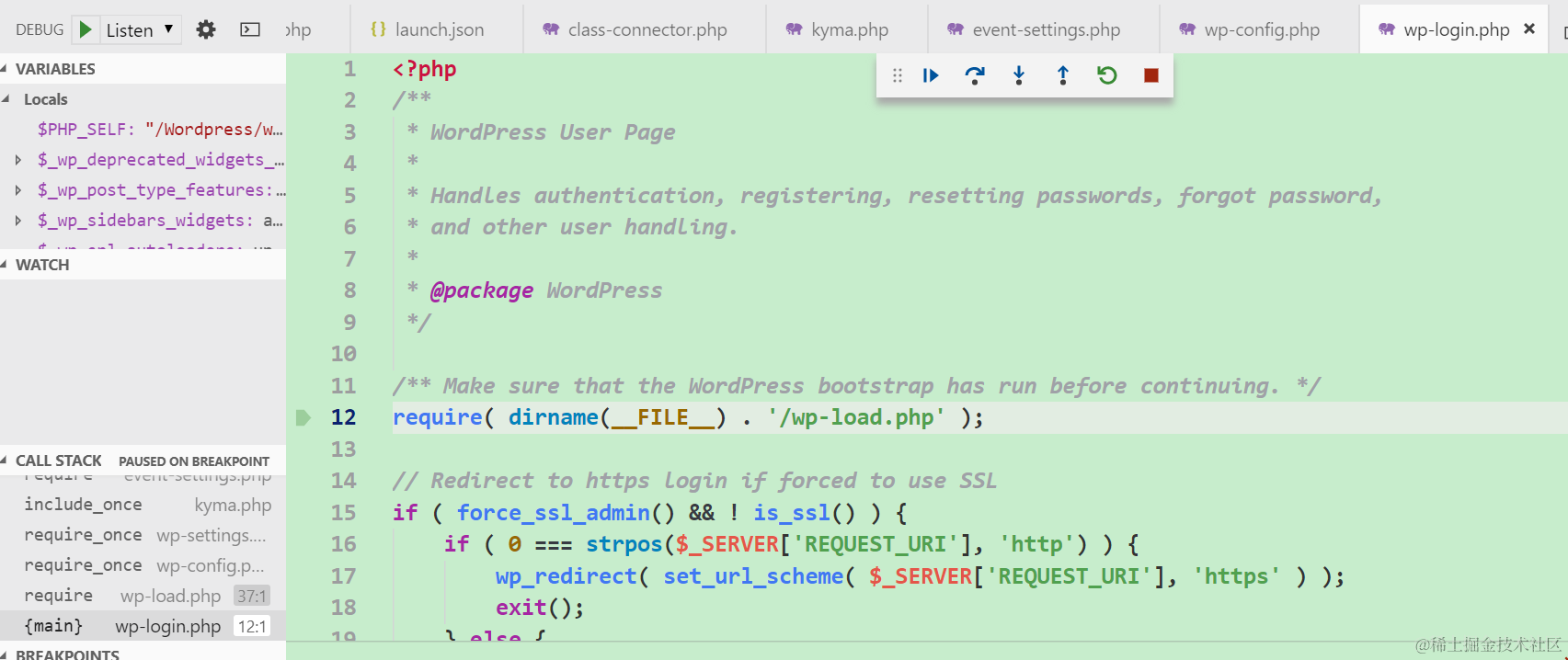Select the require_once wp-settings stack frame
Screen dimensions: 1568x660
coord(143,535)
